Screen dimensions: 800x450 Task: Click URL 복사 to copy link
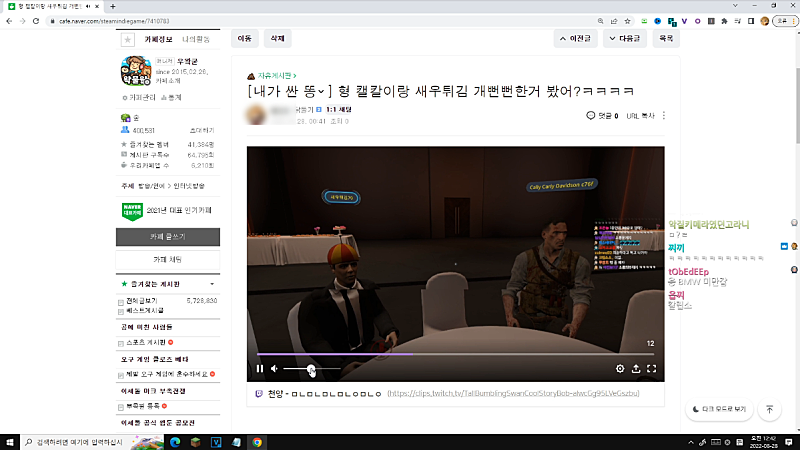pos(640,116)
